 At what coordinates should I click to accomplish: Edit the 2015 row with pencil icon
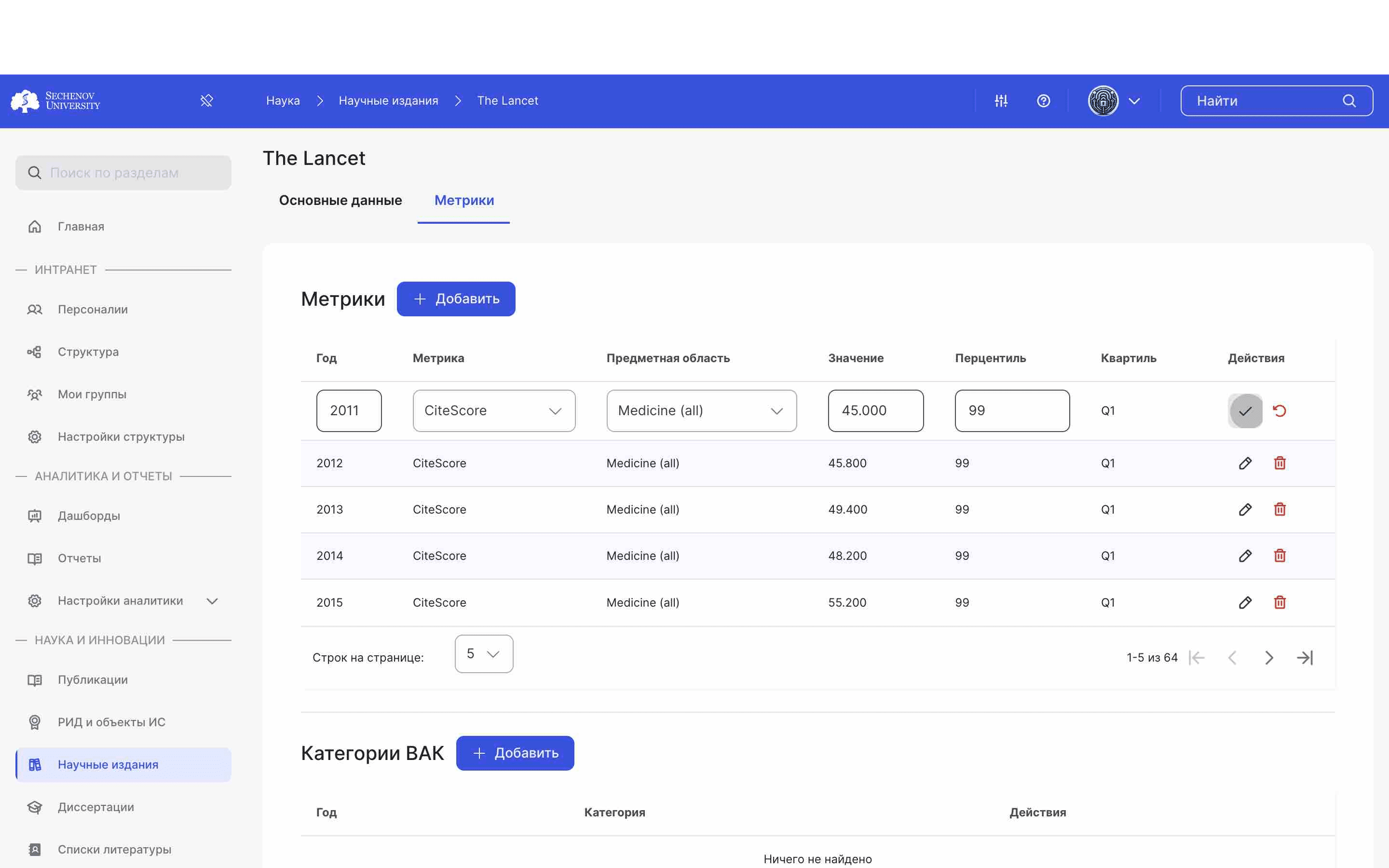(x=1245, y=603)
